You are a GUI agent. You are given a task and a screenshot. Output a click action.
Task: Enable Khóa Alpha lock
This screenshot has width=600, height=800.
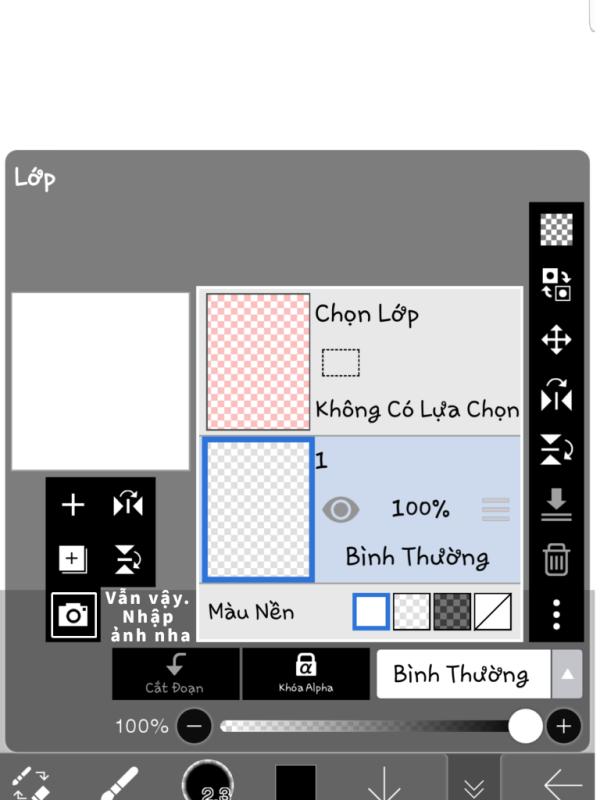point(306,673)
